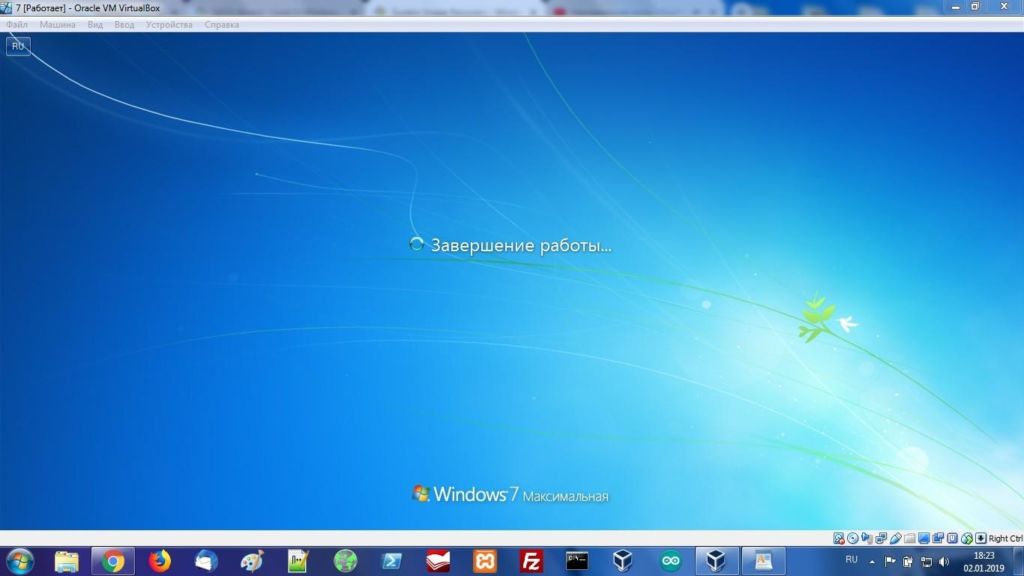The width and height of the screenshot is (1024, 576).
Task: Open the red book app on taskbar
Action: (x=438, y=562)
